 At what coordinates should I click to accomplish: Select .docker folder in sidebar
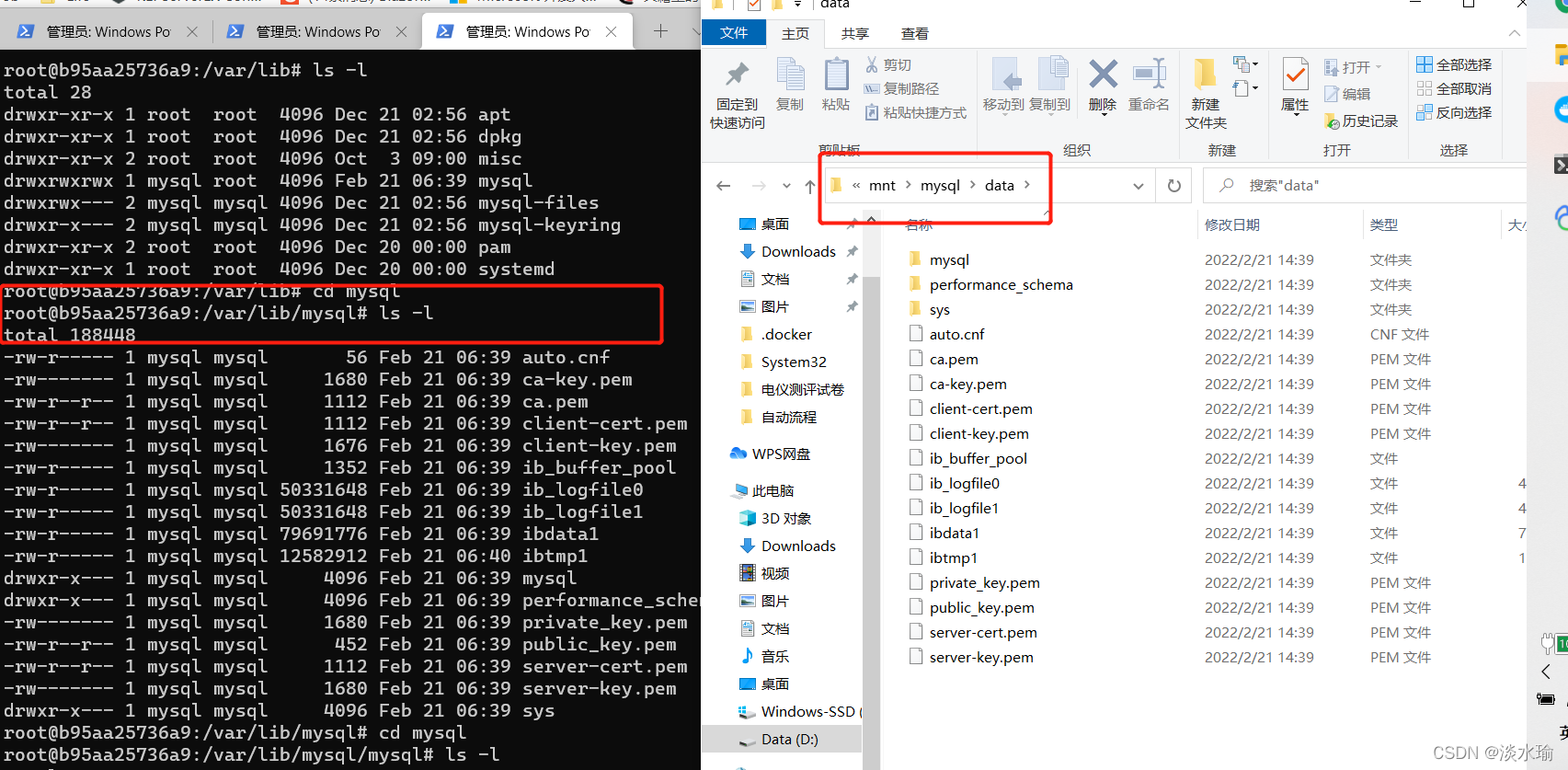[786, 334]
